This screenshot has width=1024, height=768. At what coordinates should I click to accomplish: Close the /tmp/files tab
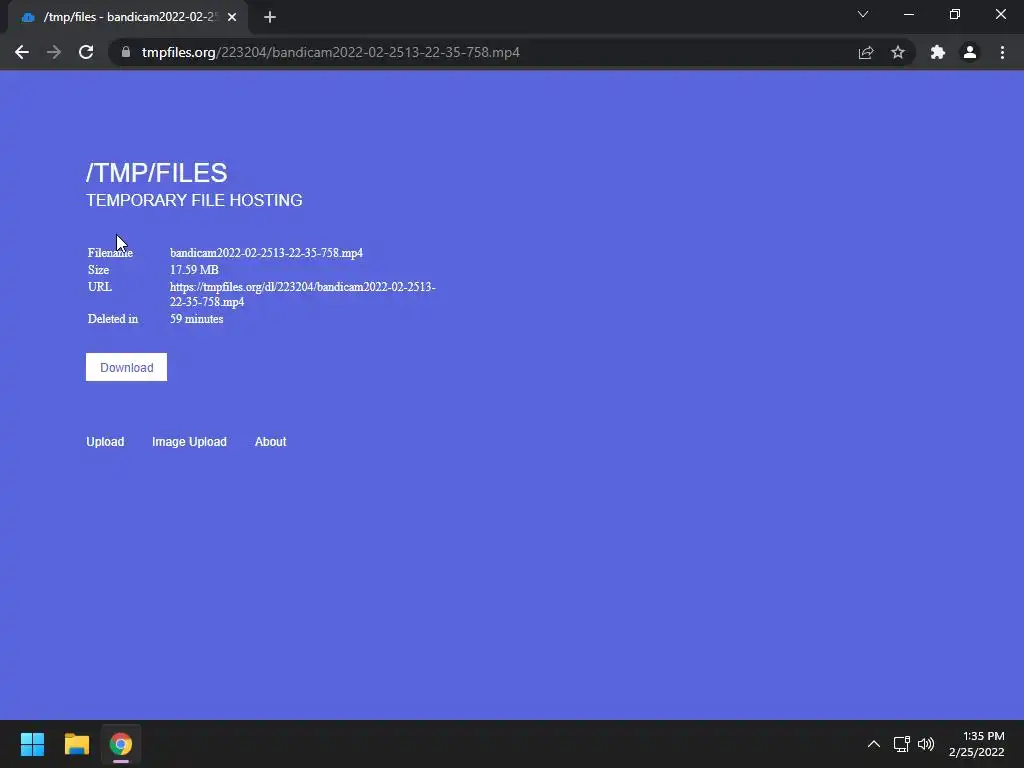click(x=232, y=17)
